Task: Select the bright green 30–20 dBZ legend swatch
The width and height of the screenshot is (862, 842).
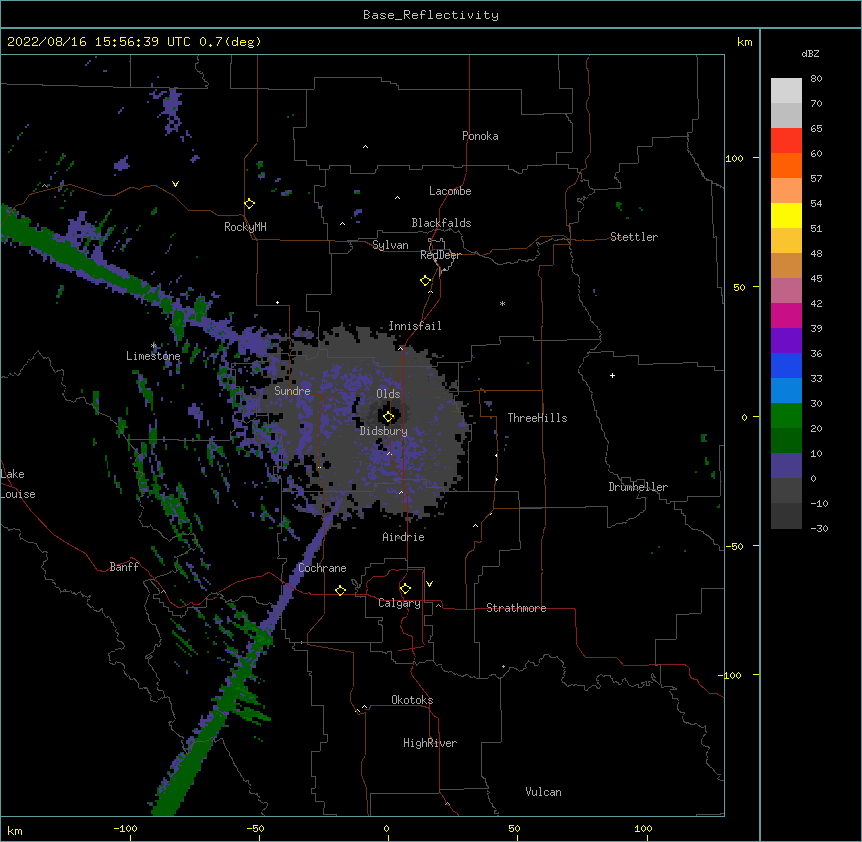Action: pos(786,416)
